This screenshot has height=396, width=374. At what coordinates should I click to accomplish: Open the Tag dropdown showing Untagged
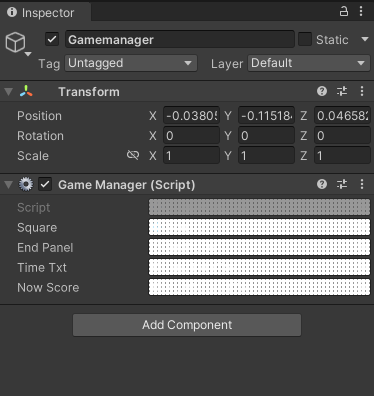point(131,63)
